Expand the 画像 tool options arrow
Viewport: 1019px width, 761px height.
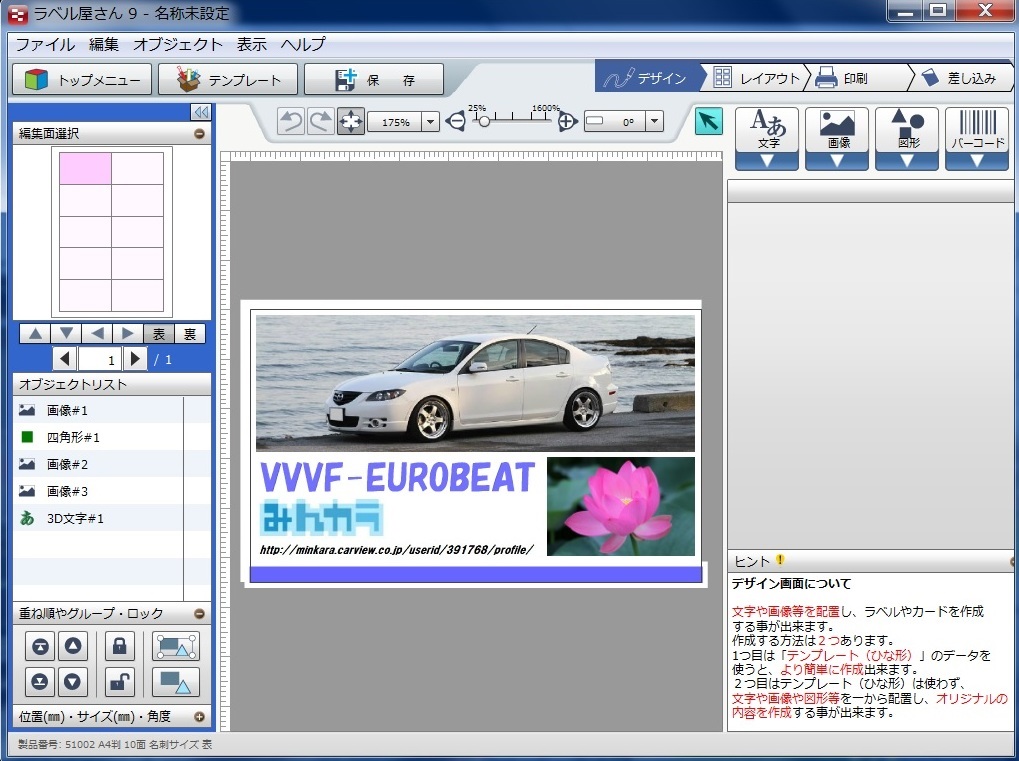coord(837,161)
